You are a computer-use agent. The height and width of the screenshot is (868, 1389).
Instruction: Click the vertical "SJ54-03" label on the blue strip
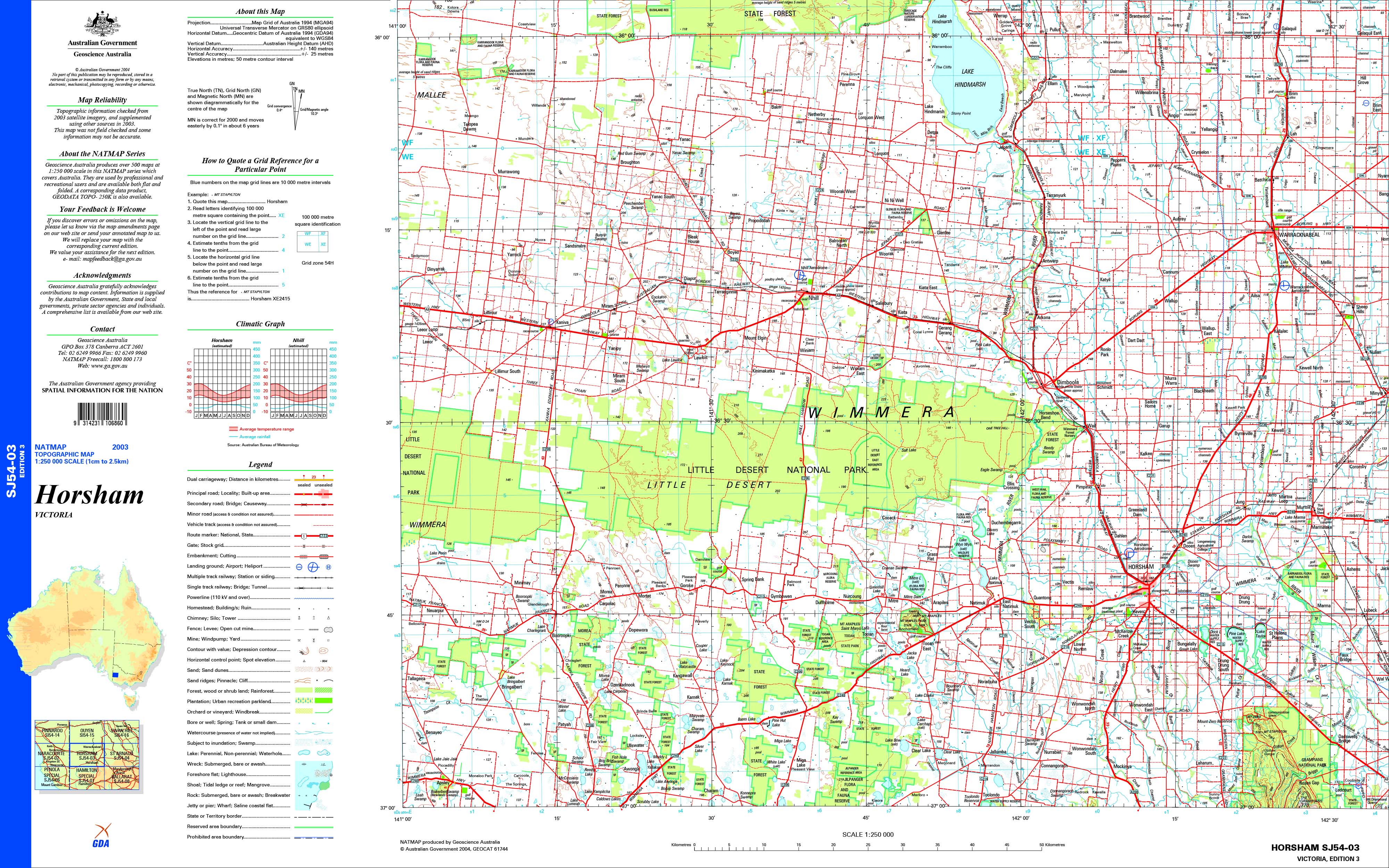pyautogui.click(x=11, y=471)
